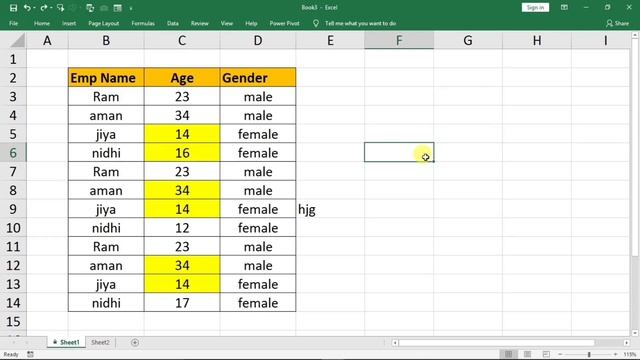The image size is (640, 360).
Task: Click the Sheet1 tab
Action: (67, 342)
